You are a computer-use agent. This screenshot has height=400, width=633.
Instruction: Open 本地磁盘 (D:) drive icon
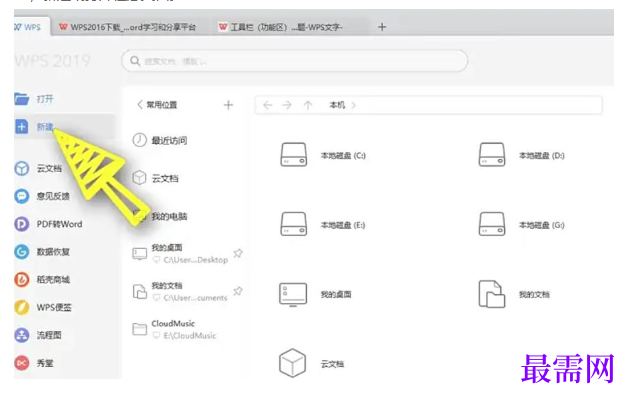492,155
